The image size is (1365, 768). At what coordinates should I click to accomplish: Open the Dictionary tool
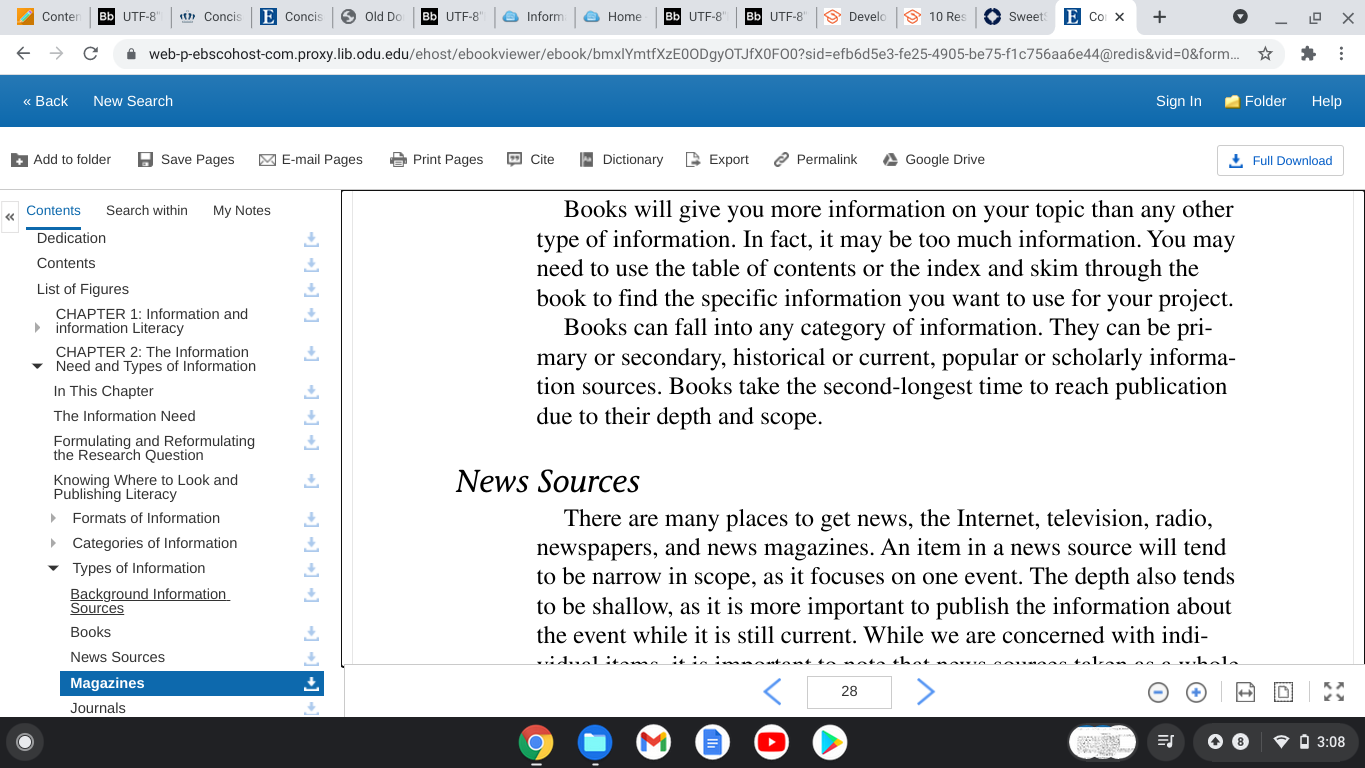(620, 159)
